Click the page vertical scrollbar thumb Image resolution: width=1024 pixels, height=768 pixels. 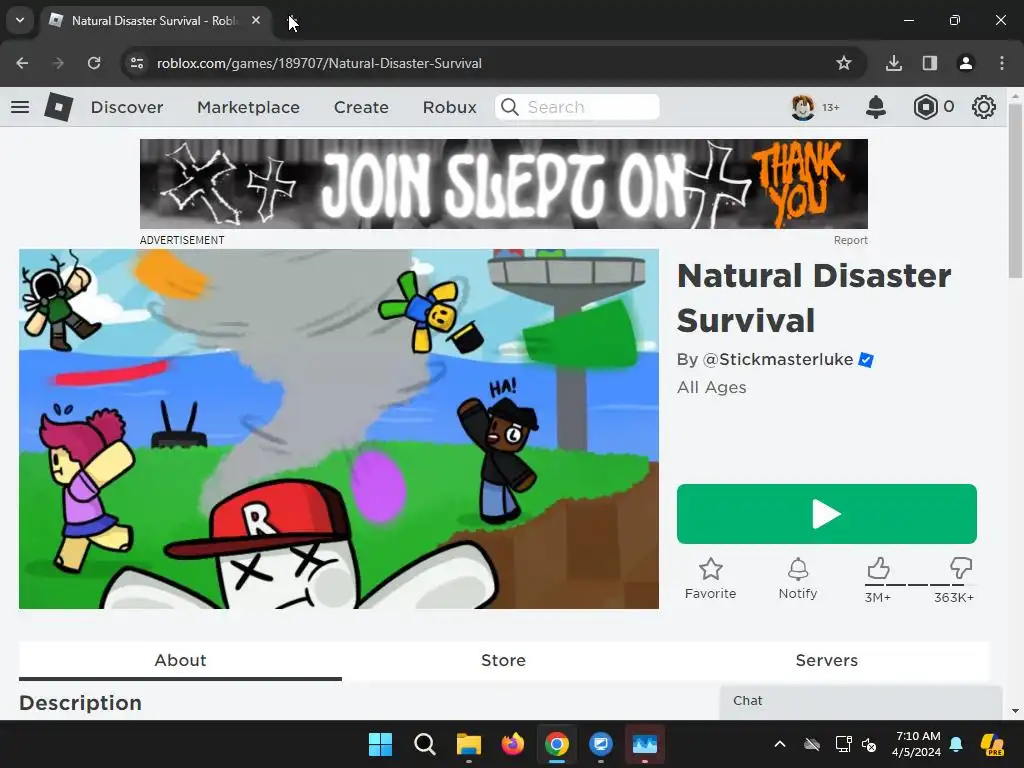(1015, 191)
